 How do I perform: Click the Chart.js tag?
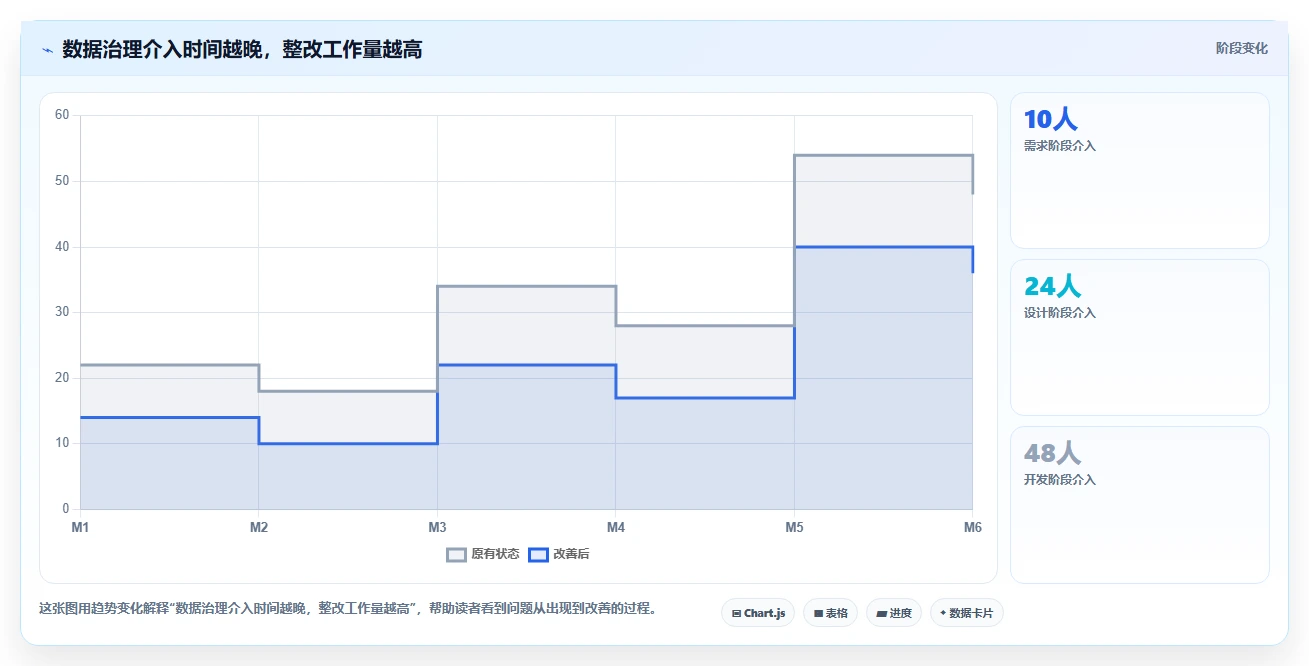(x=758, y=613)
